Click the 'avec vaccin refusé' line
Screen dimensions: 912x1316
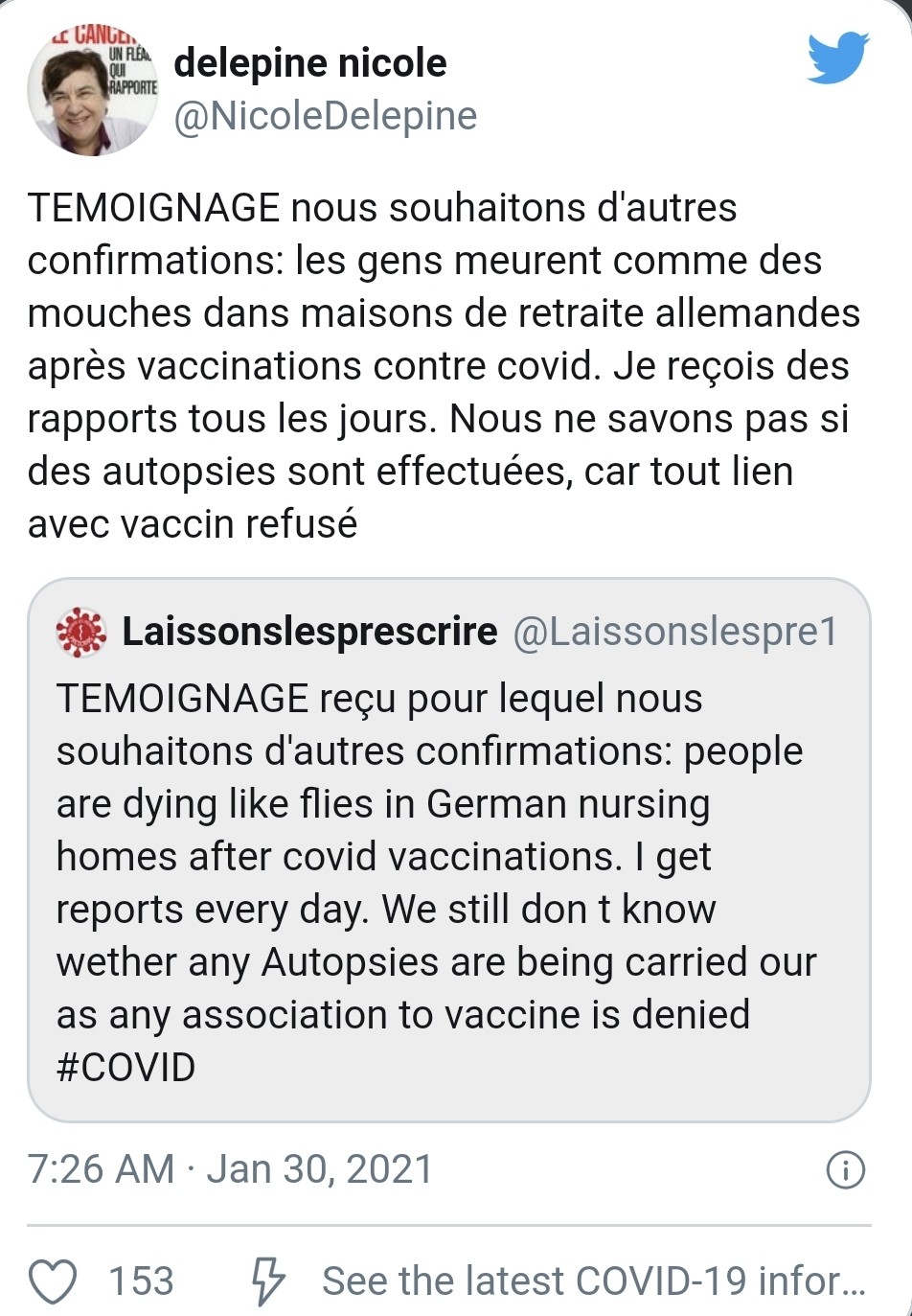(x=193, y=524)
